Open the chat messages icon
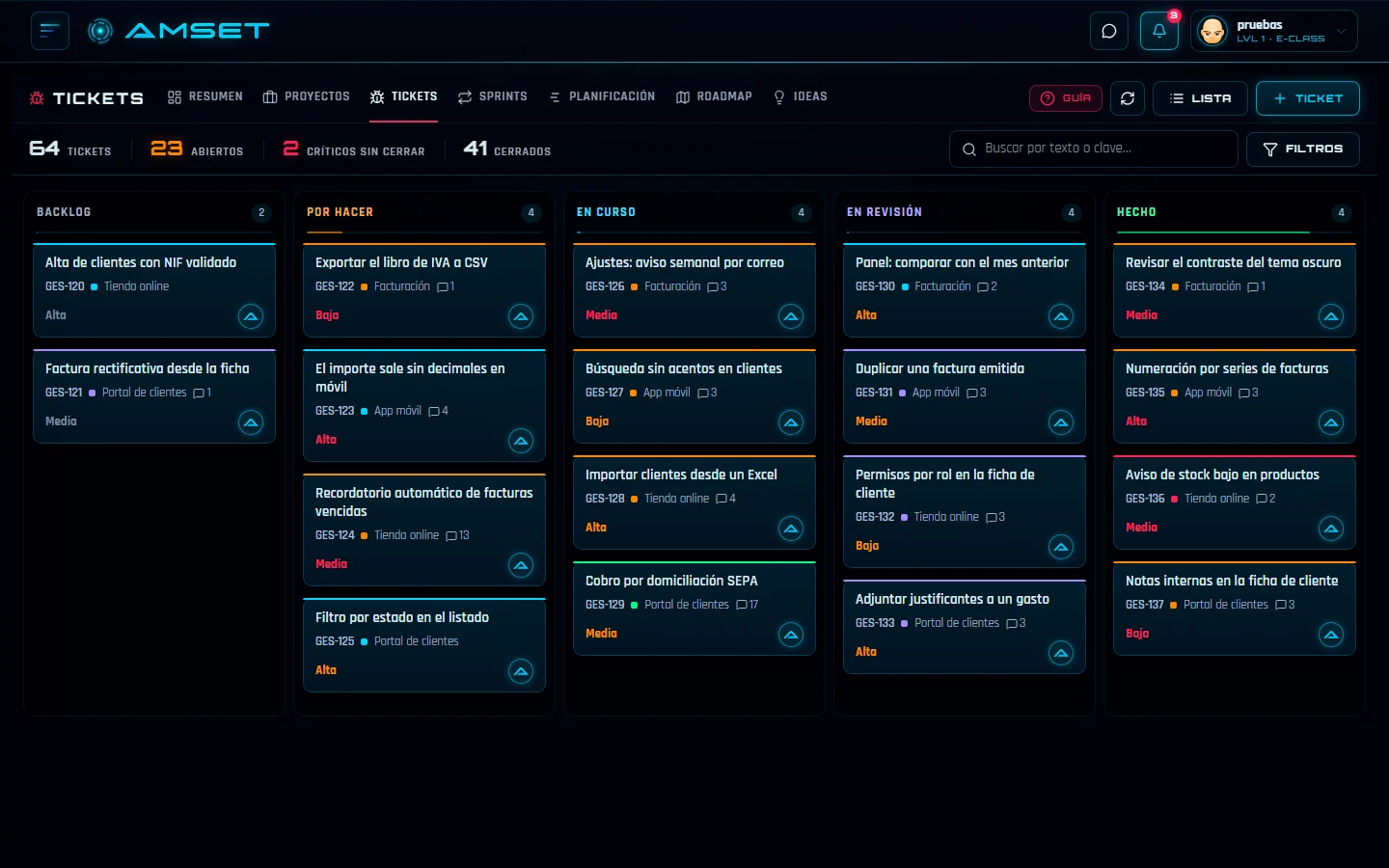1389x868 pixels. (1109, 31)
